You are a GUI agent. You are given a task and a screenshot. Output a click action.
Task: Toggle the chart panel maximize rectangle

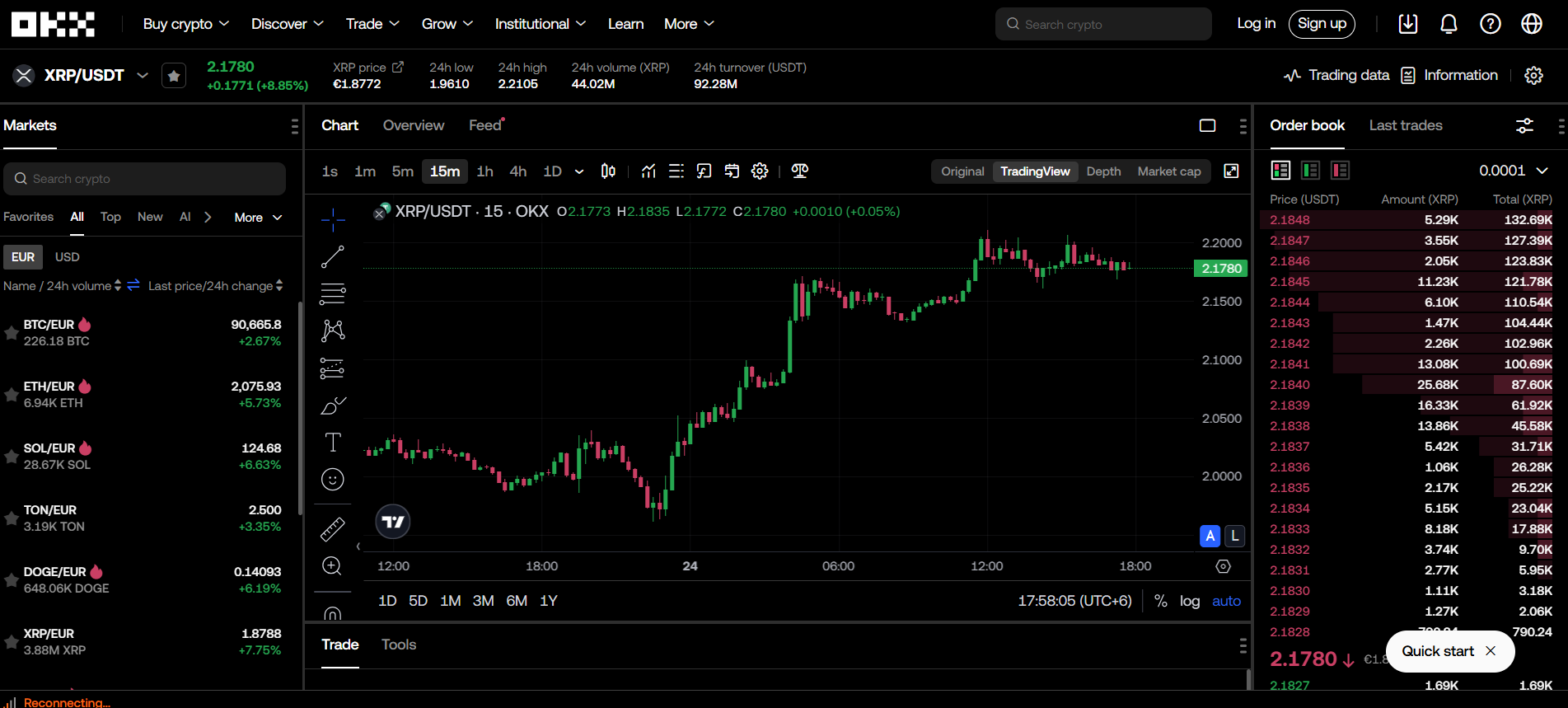[x=1207, y=125]
